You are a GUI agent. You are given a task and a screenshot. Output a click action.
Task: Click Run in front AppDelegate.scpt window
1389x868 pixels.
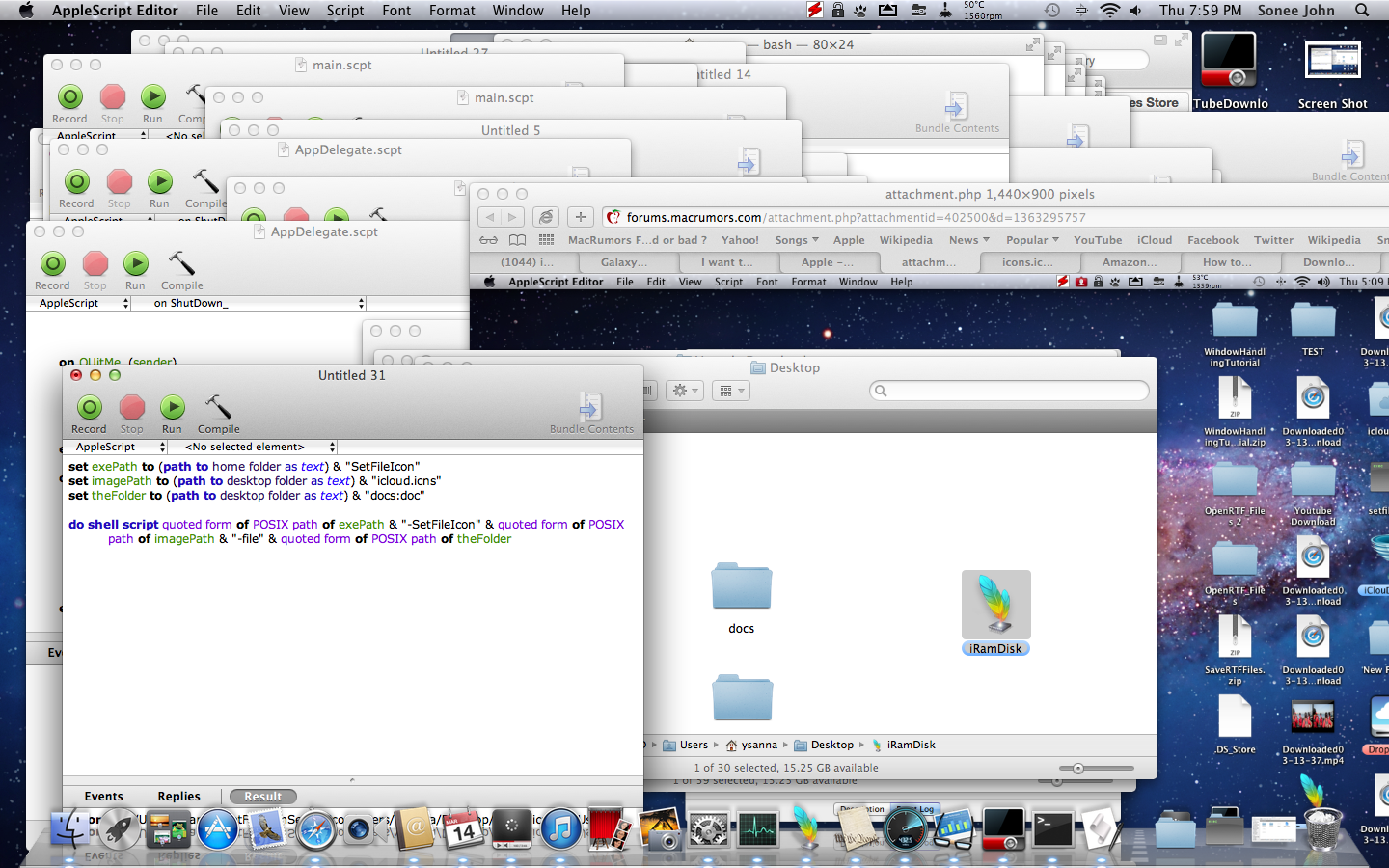pyautogui.click(x=135, y=270)
